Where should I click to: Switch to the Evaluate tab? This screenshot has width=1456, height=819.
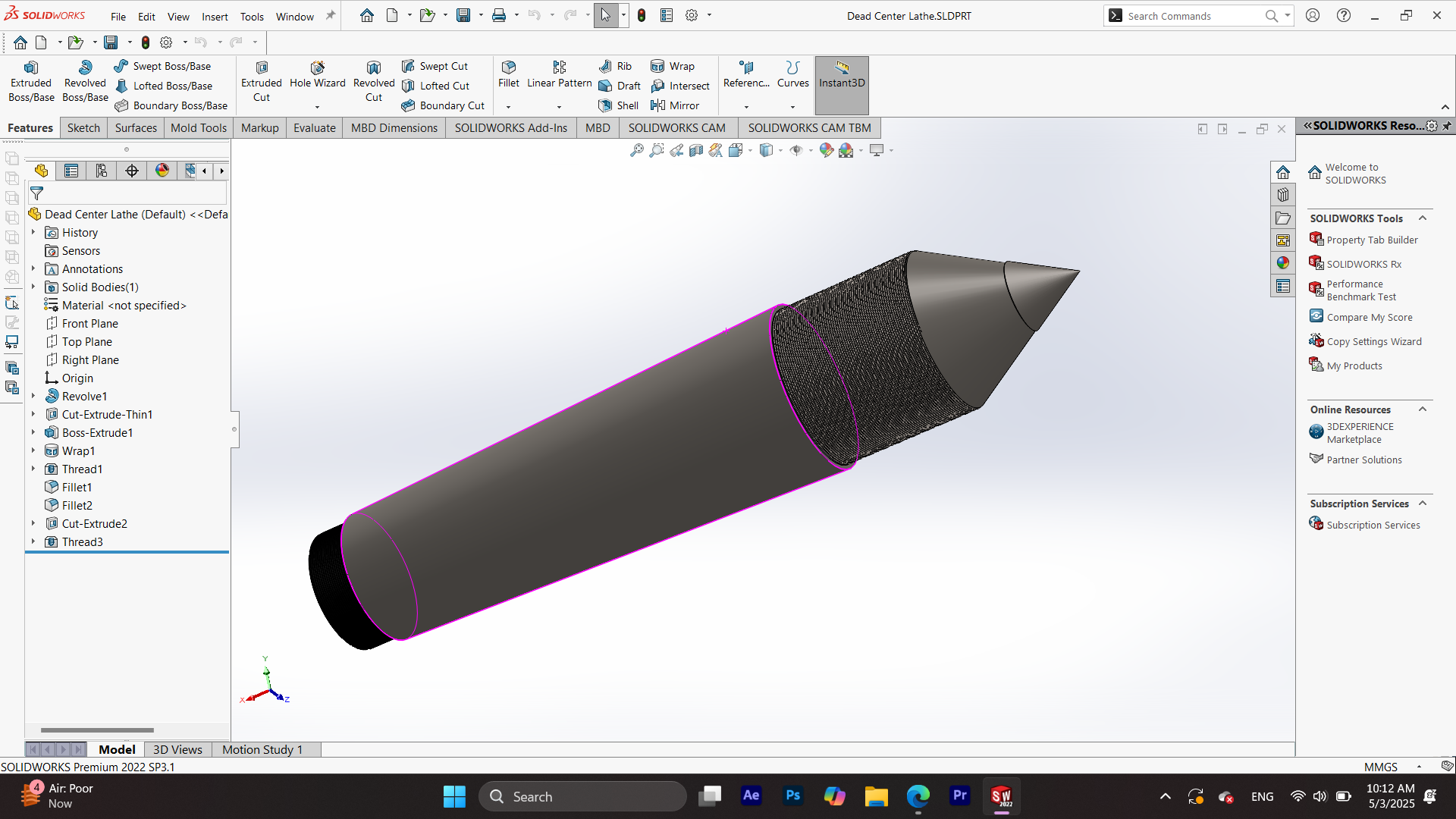pyautogui.click(x=315, y=128)
